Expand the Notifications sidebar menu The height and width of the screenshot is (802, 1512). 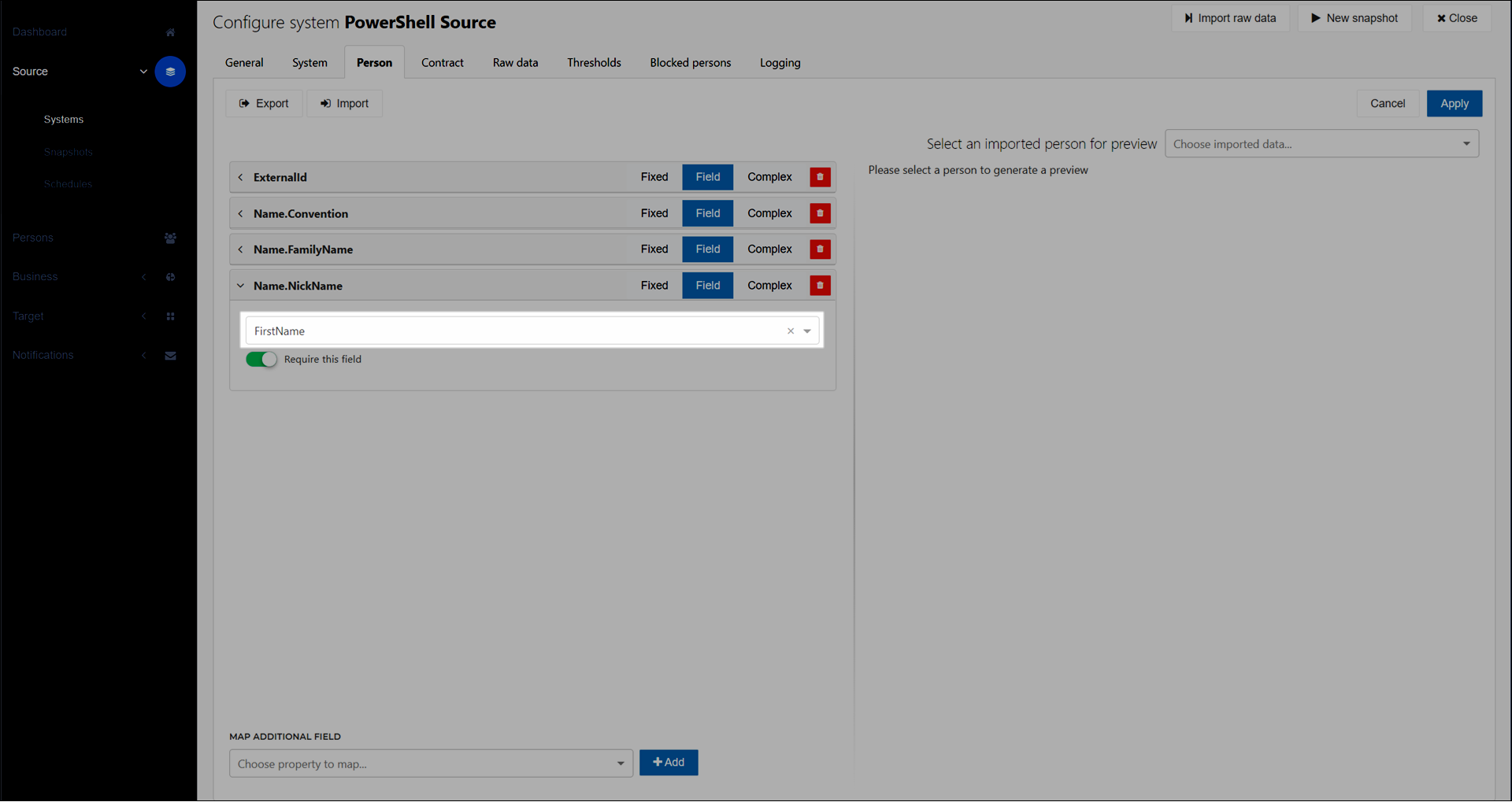pyautogui.click(x=143, y=356)
